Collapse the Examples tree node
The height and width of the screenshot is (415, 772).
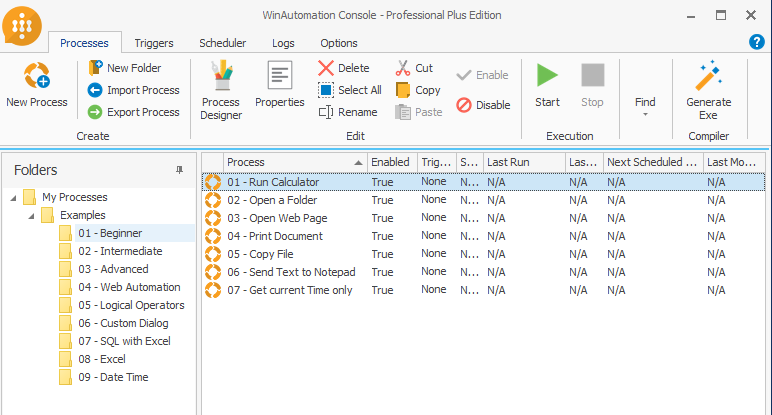pyautogui.click(x=32, y=216)
